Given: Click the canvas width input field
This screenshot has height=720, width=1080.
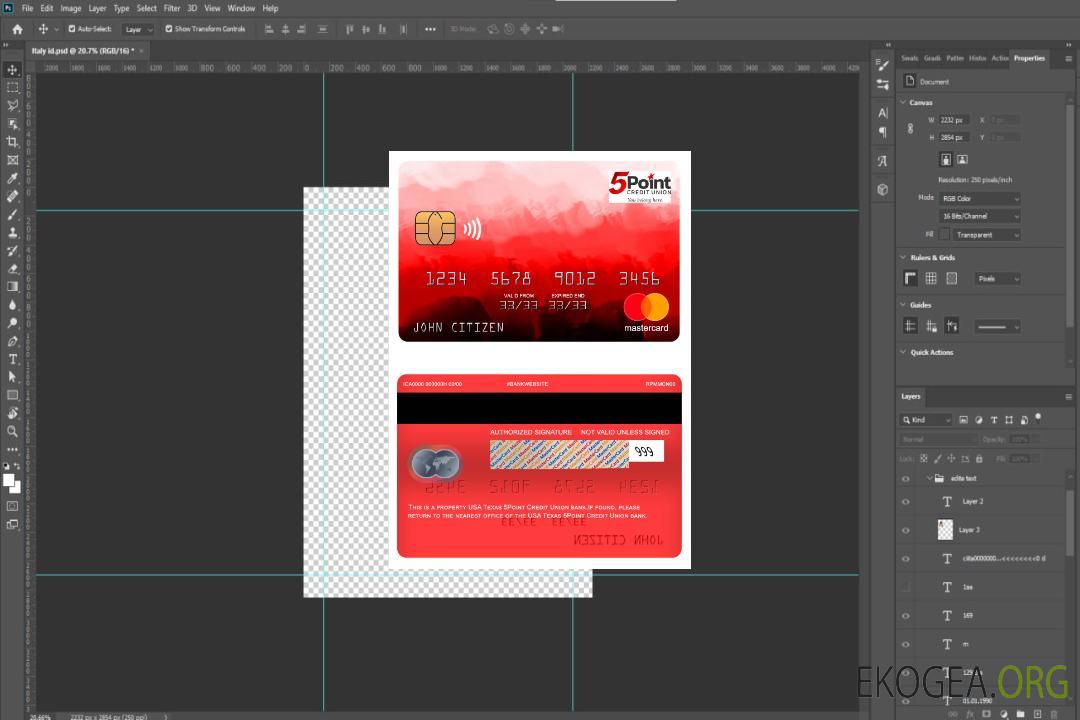Looking at the screenshot, I should coord(955,120).
